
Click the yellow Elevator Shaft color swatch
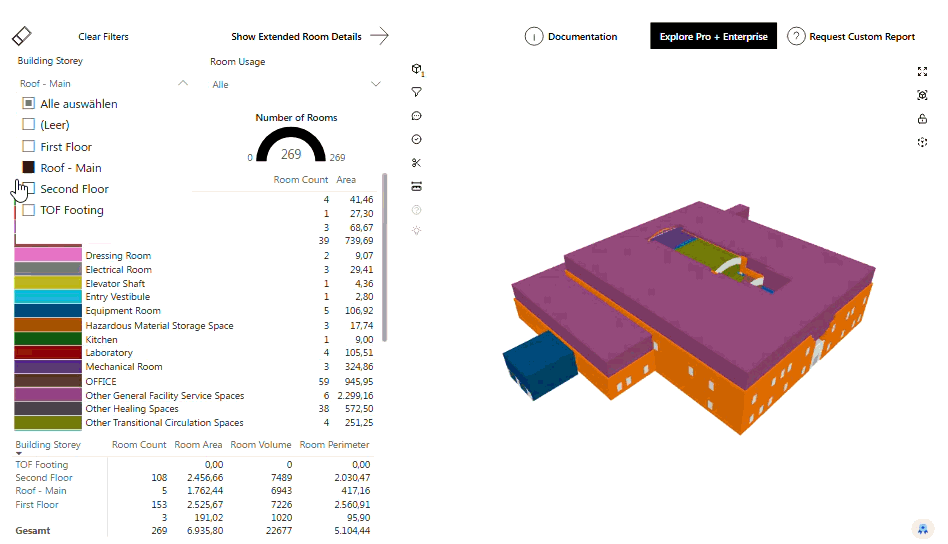tap(48, 282)
